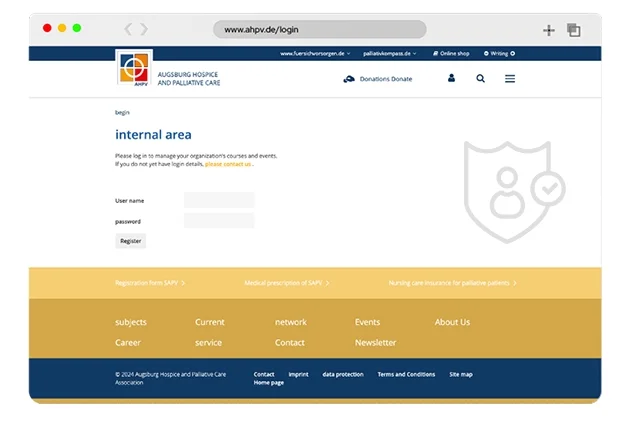The height and width of the screenshot is (429, 628).
Task: Click Imprint footer link
Action: coord(298,374)
